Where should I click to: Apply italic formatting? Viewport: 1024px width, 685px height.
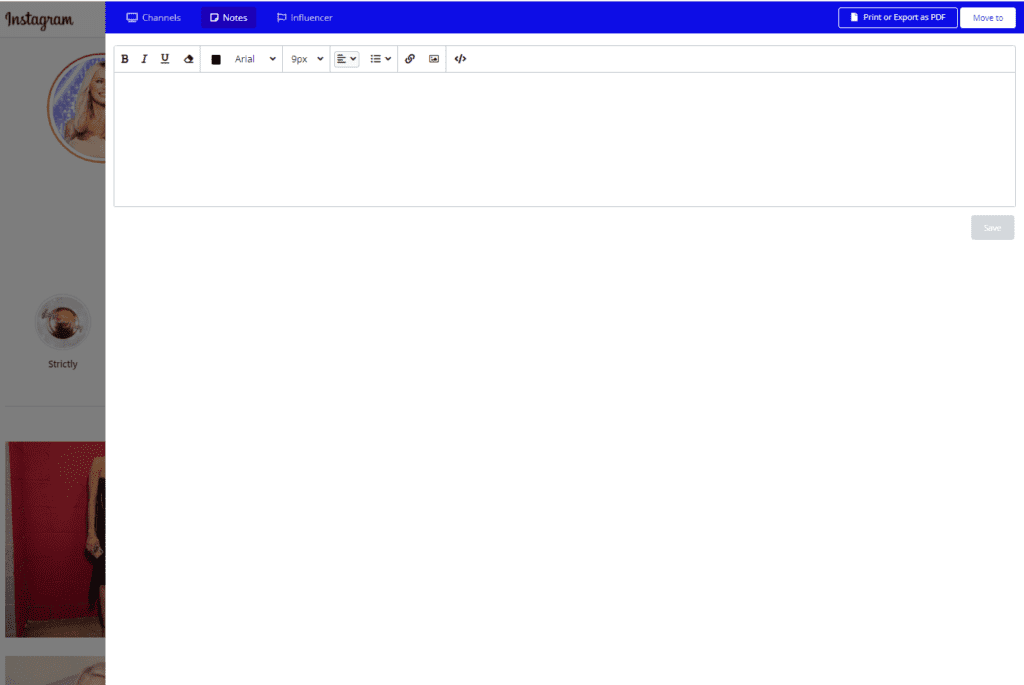pyautogui.click(x=144, y=58)
